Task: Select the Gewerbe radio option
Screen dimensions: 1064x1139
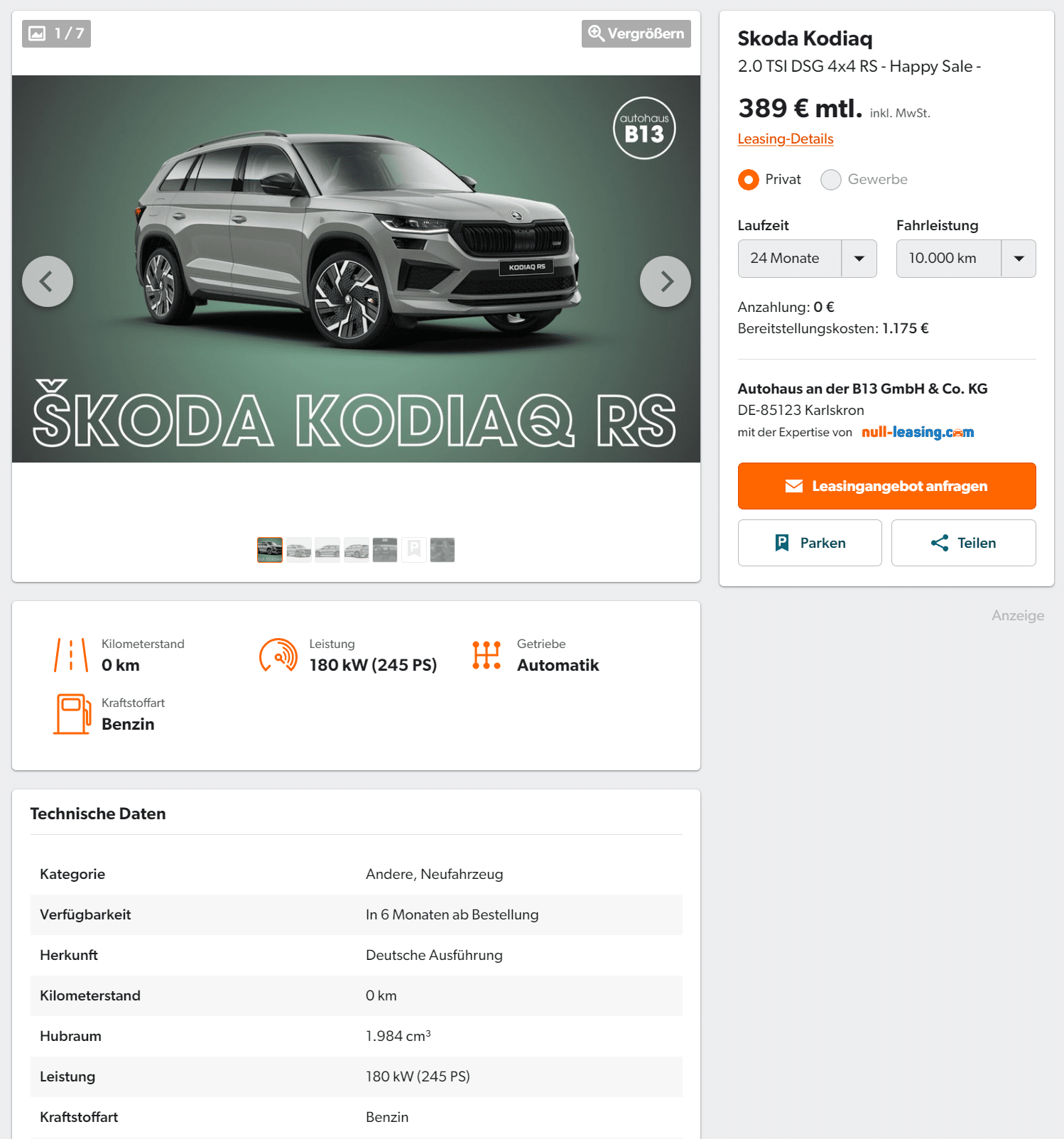Action: click(830, 180)
